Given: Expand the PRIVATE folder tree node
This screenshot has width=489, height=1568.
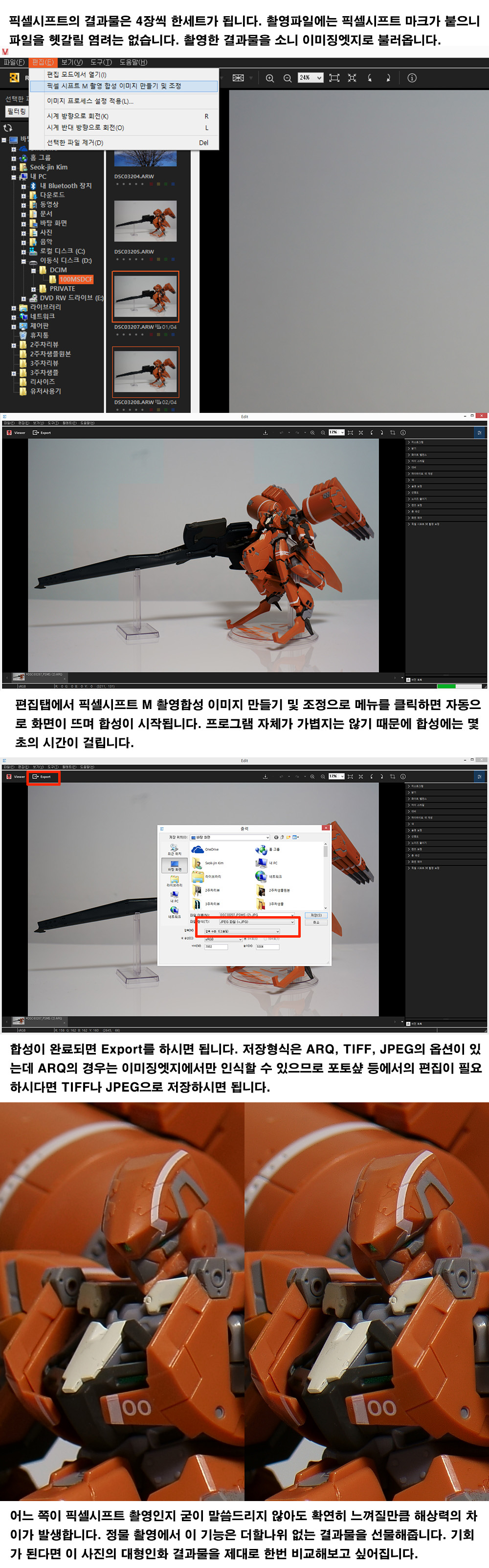Looking at the screenshot, I should coord(33,289).
